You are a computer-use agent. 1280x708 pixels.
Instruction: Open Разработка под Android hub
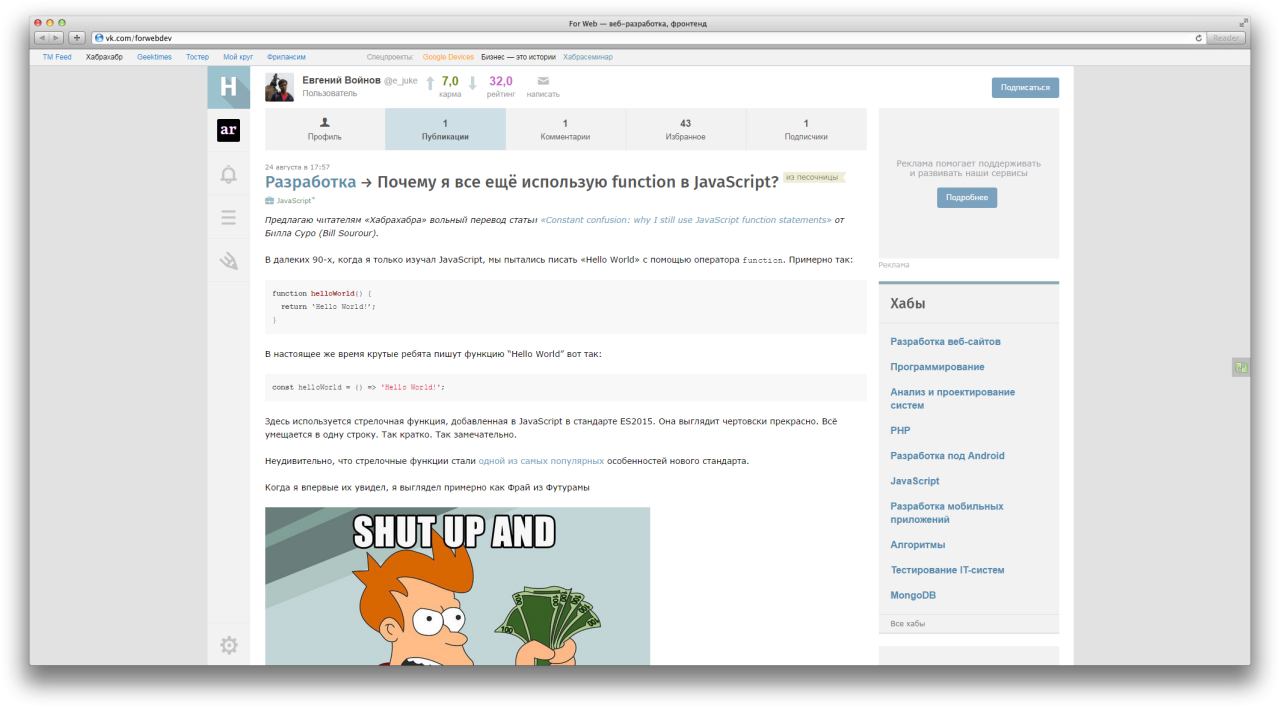tap(947, 456)
